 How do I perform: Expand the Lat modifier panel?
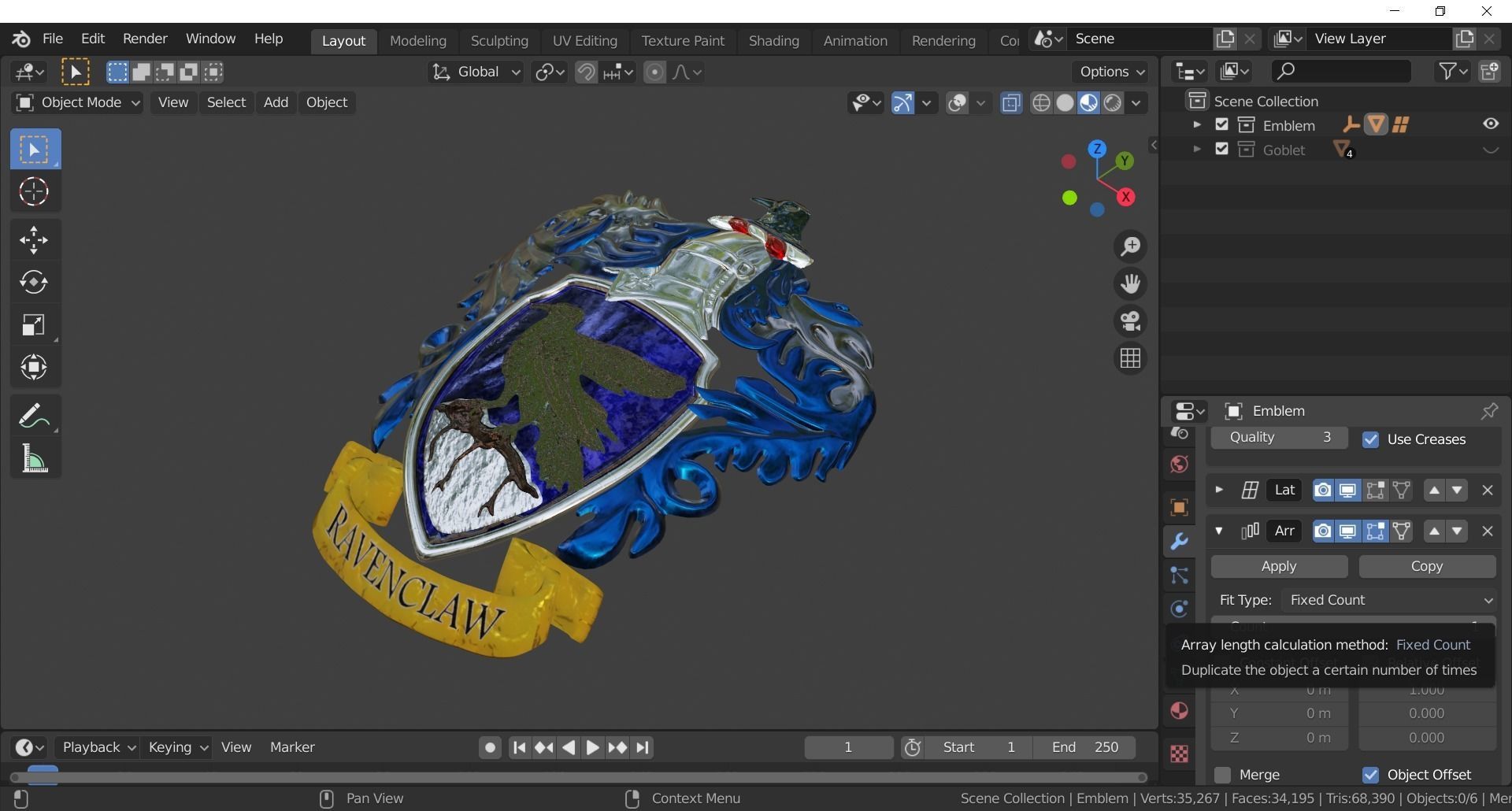point(1219,490)
